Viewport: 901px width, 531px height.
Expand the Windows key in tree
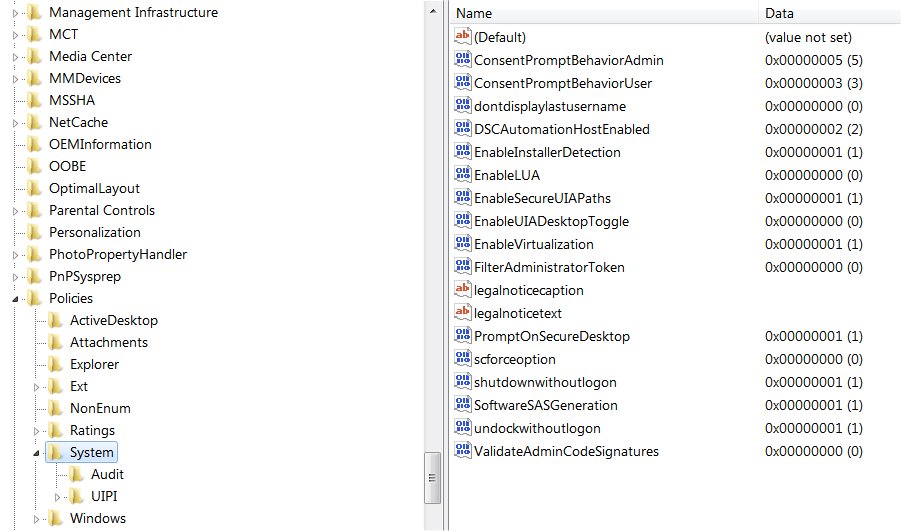click(37, 518)
